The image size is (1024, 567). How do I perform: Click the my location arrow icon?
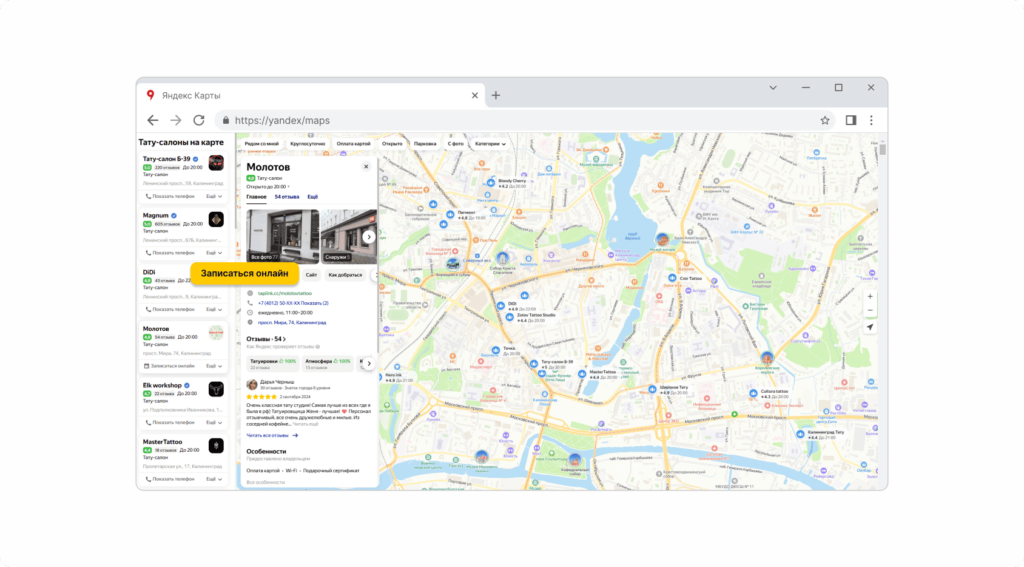click(x=870, y=327)
